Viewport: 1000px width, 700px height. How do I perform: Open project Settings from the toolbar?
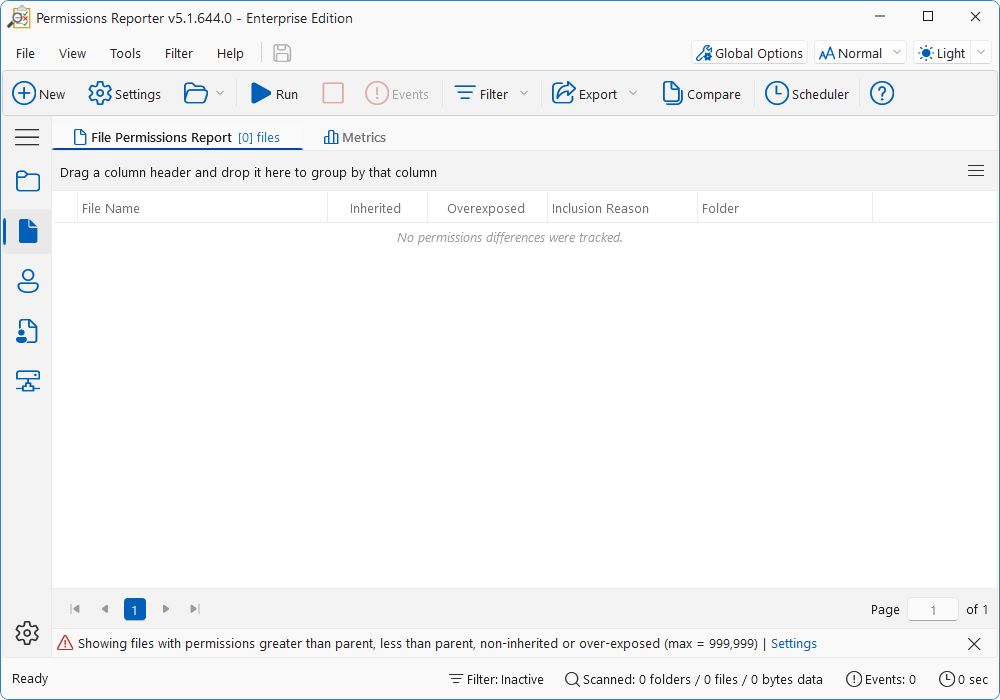pos(124,93)
